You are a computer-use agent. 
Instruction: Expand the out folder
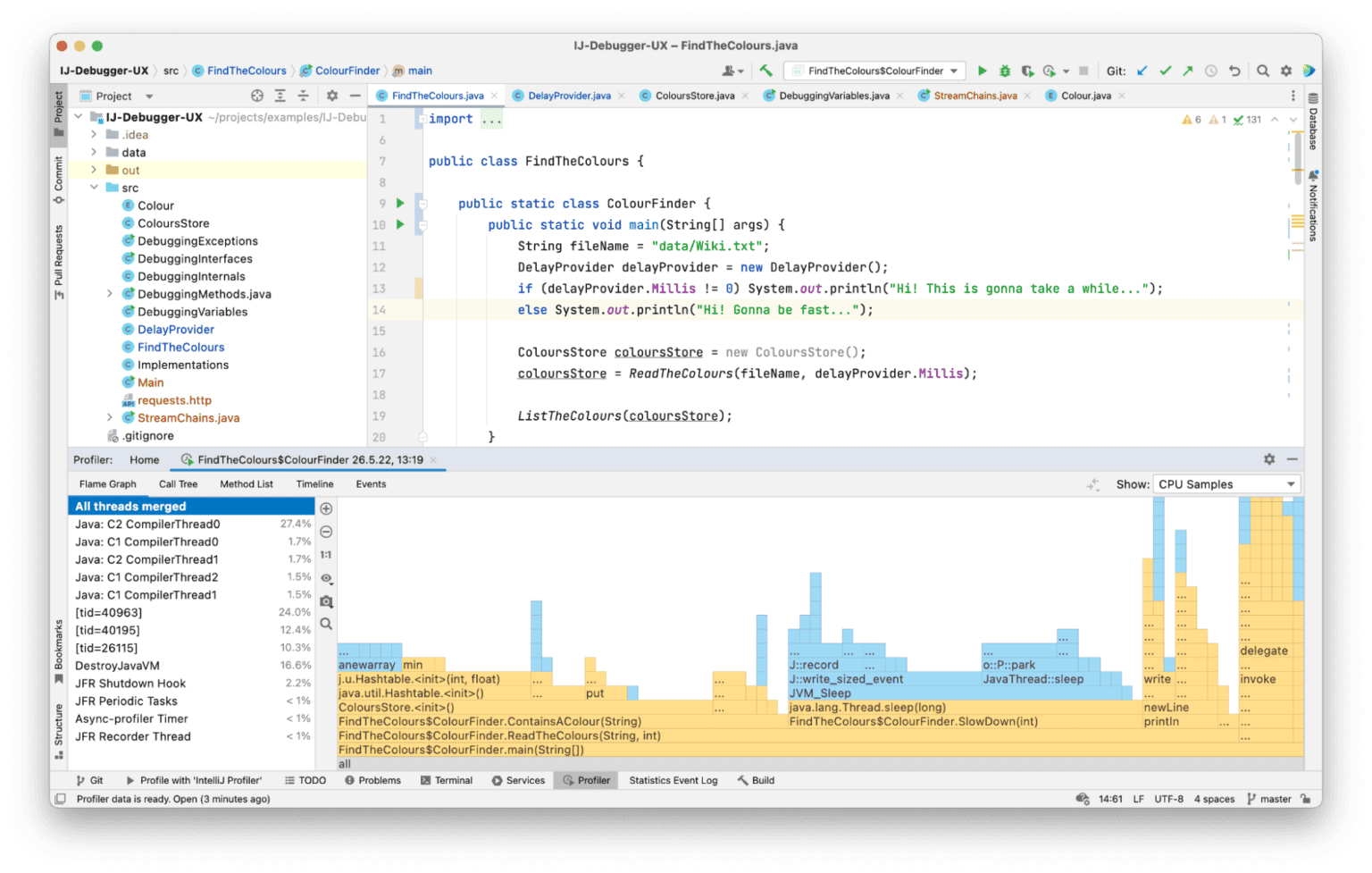pyautogui.click(x=94, y=170)
